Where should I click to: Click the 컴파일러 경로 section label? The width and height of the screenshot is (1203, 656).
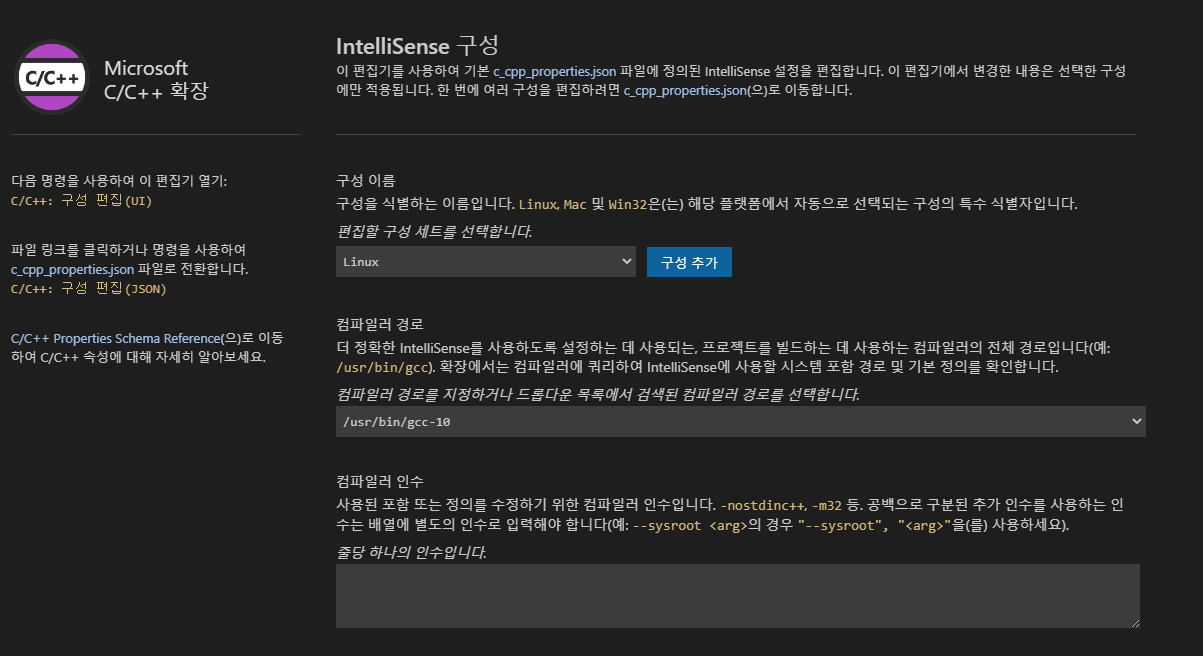coord(380,325)
